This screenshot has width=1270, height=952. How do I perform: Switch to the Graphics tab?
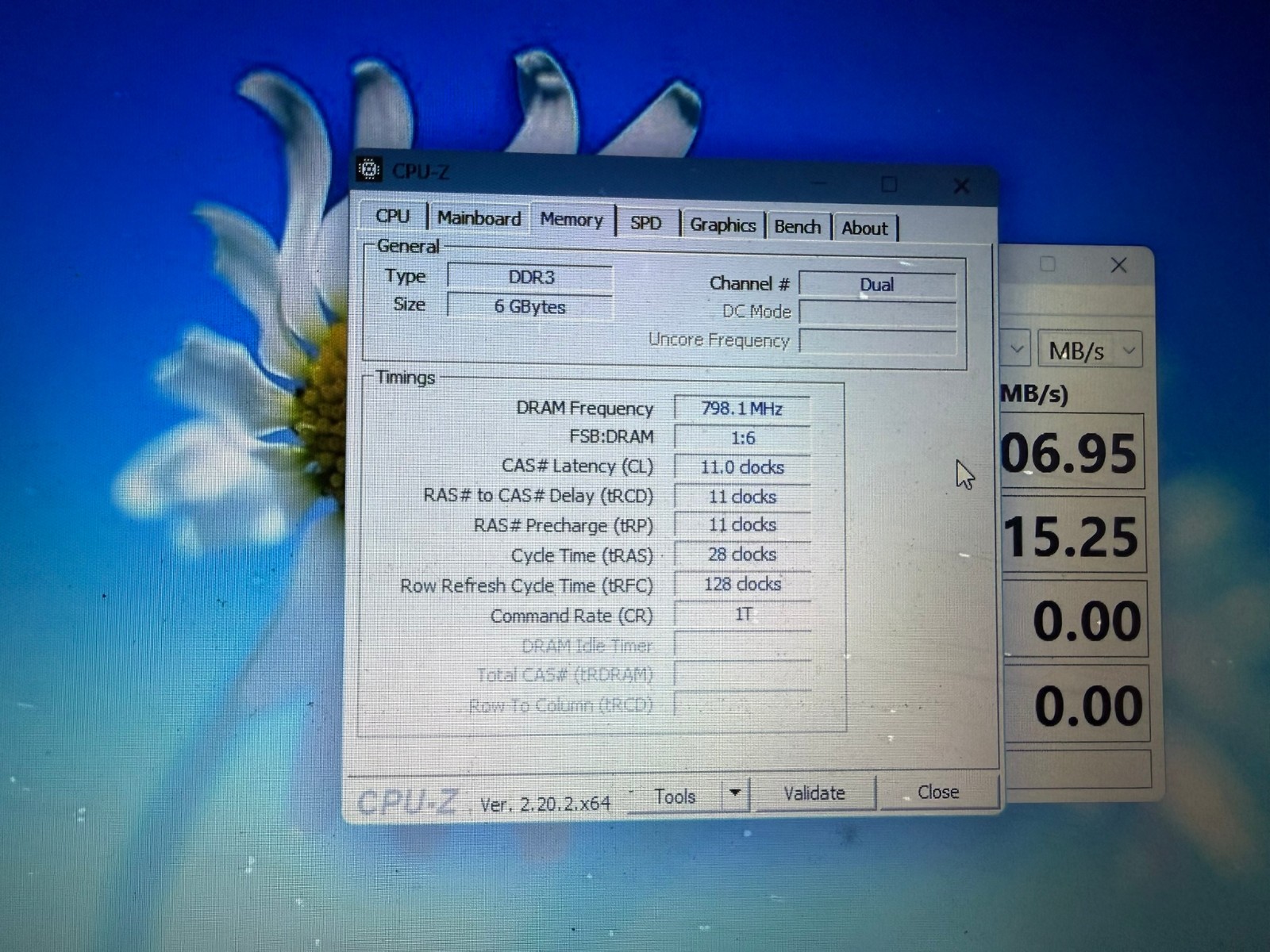click(x=722, y=225)
